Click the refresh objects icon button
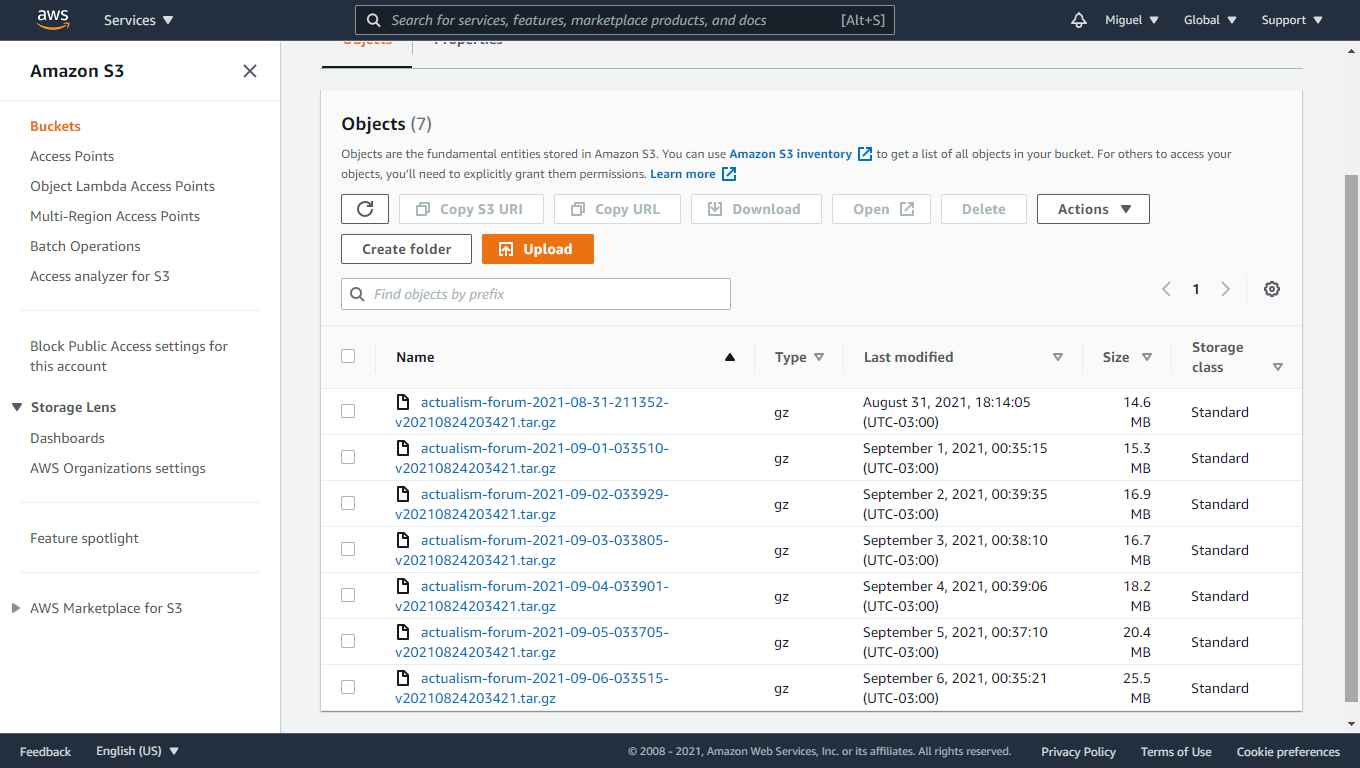The width and height of the screenshot is (1360, 768). [x=365, y=209]
